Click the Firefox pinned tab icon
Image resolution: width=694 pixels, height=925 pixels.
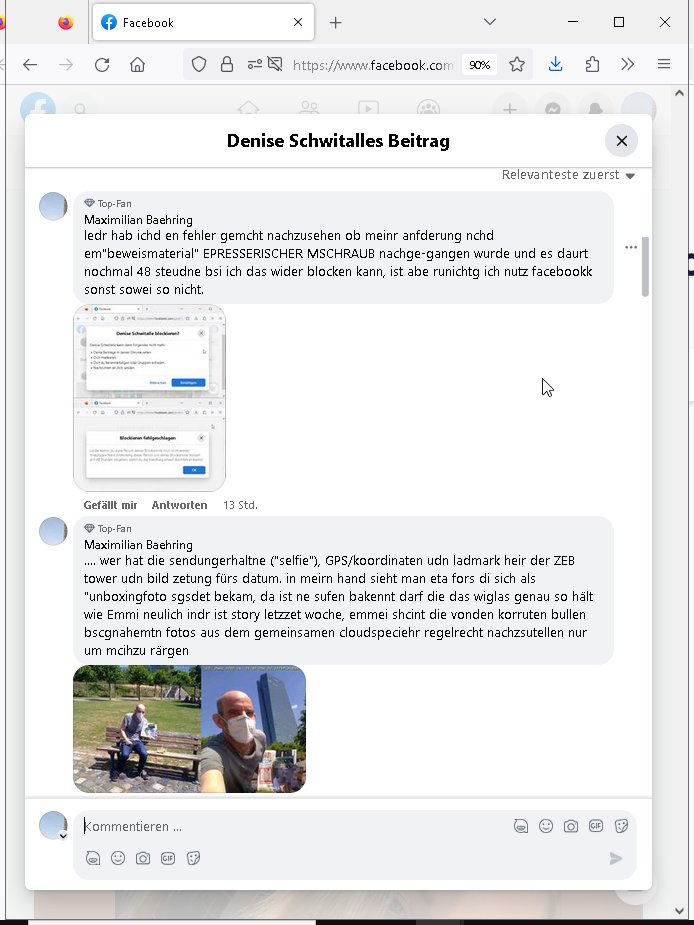coord(66,22)
